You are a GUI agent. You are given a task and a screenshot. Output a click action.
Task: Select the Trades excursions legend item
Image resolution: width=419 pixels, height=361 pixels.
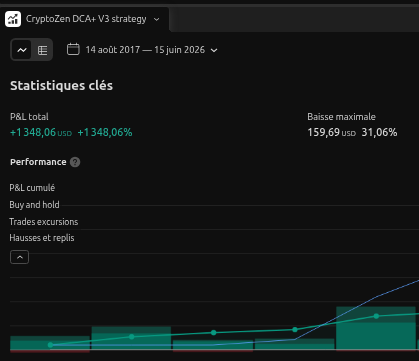(x=44, y=222)
